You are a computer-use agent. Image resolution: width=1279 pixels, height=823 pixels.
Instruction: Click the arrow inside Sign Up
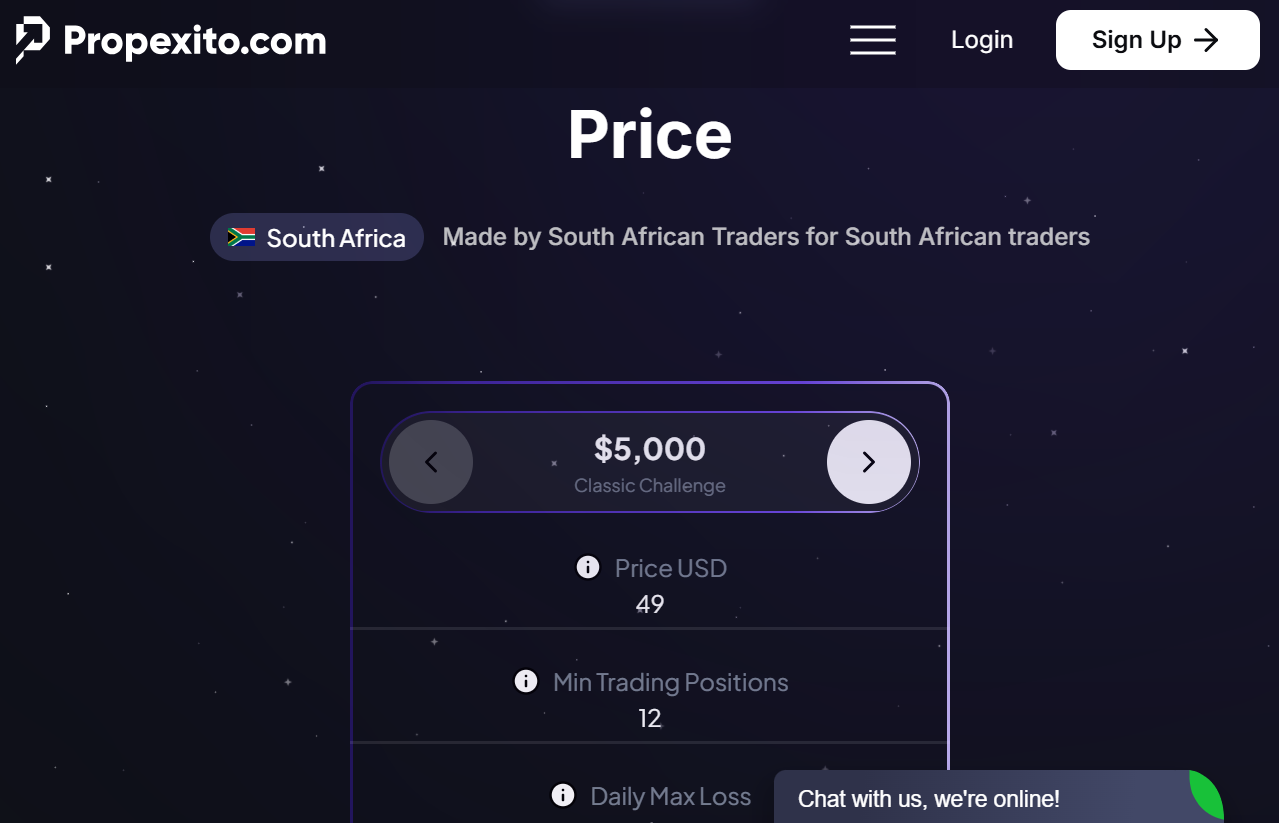click(1207, 40)
